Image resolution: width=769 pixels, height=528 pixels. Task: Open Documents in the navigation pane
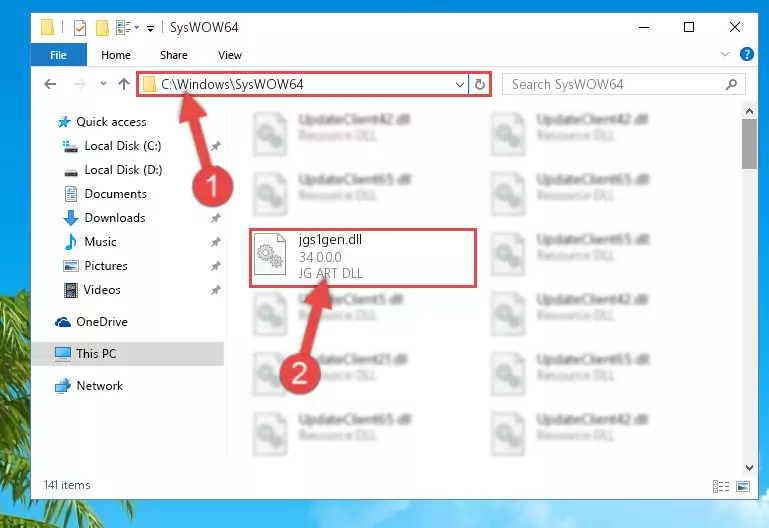point(115,194)
